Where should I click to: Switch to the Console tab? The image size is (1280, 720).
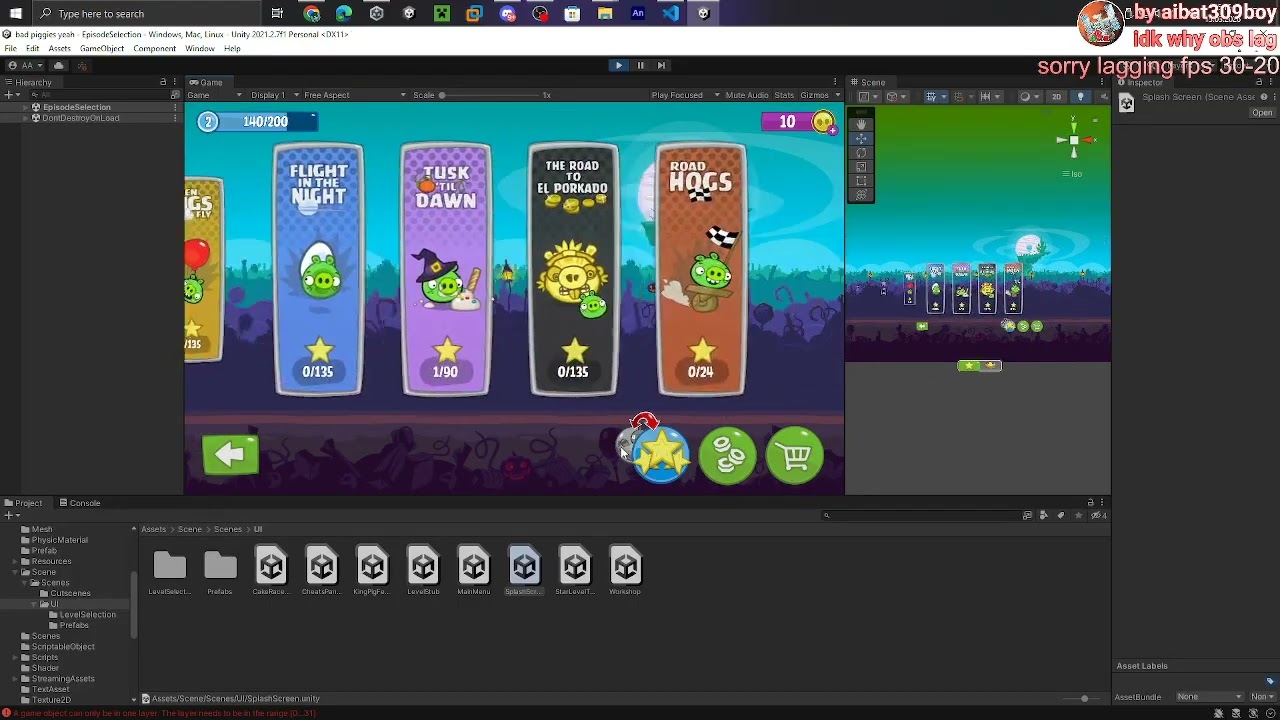pyautogui.click(x=80, y=503)
